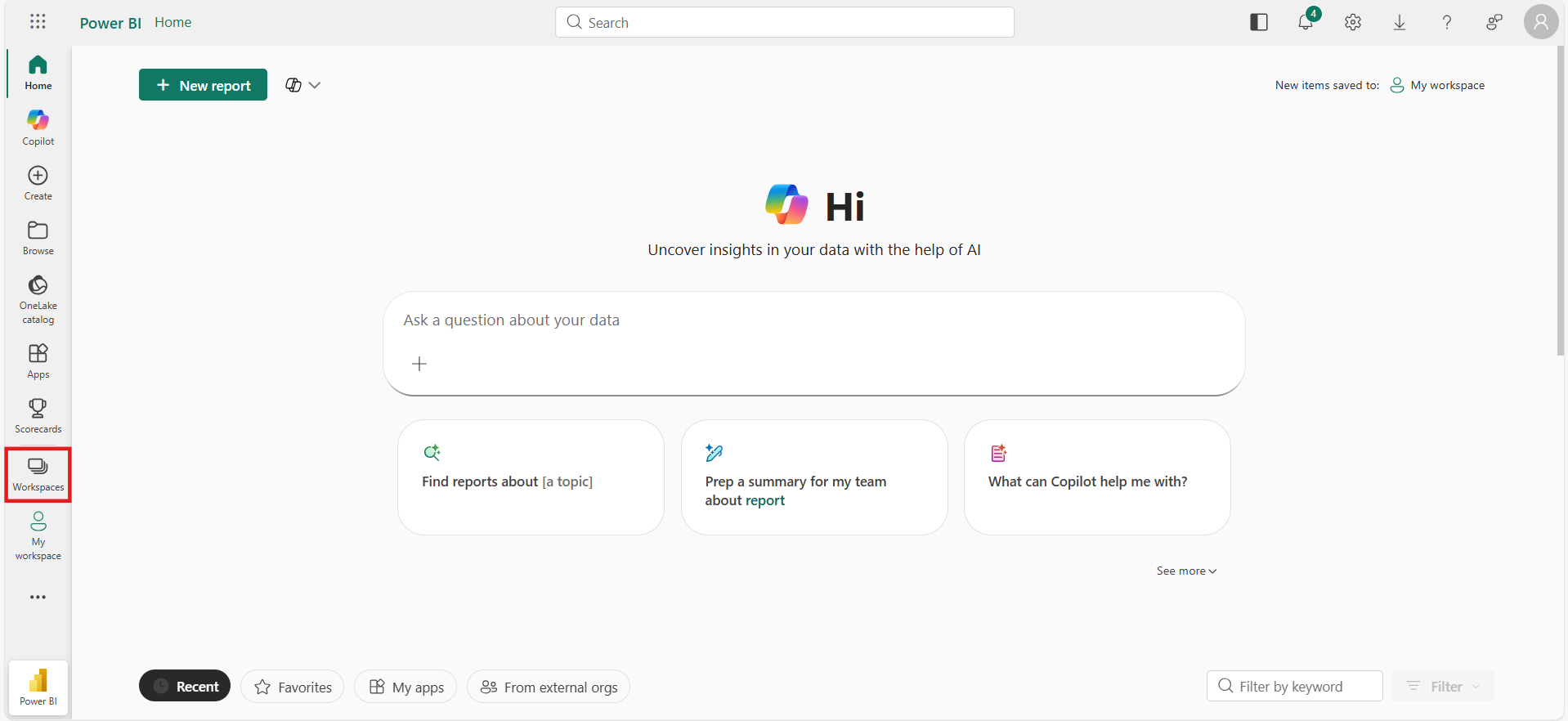Viewport: 1568px width, 721px height.
Task: Switch to the Favorites tab
Action: [x=293, y=687]
